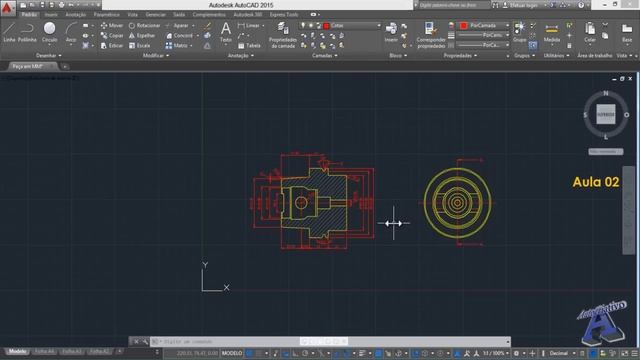Screen dimensions: 640x360
Task: Select the Polilinha (Polyline) tool
Action: tap(27, 32)
